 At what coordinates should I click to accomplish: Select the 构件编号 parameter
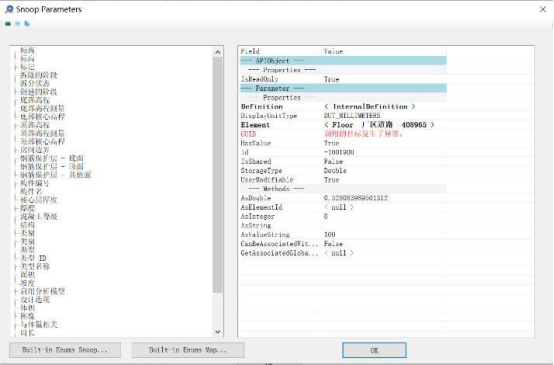click(35, 183)
